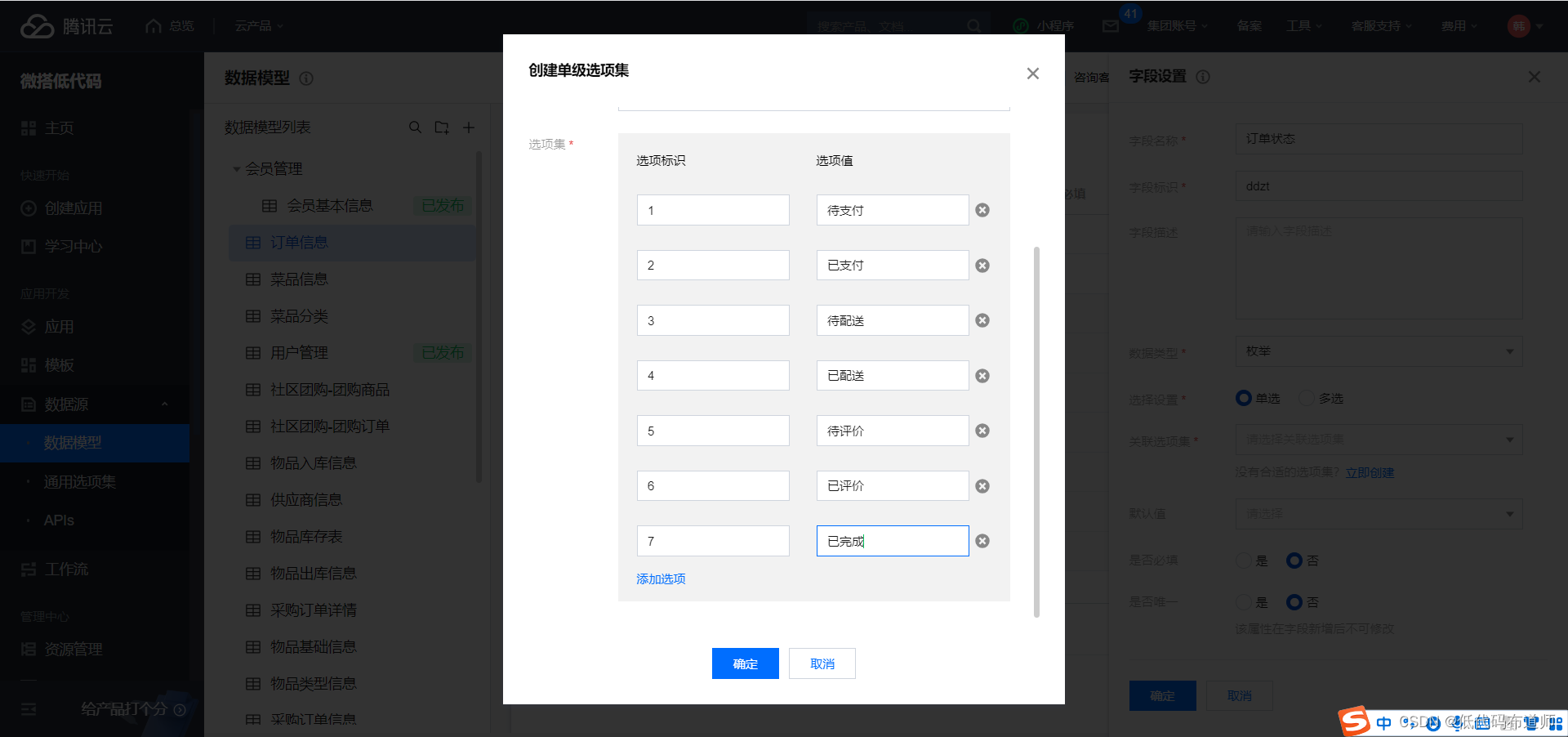Viewport: 1568px width, 737px height.
Task: Close the 创建单级选项集 dialog
Action: coord(1033,74)
